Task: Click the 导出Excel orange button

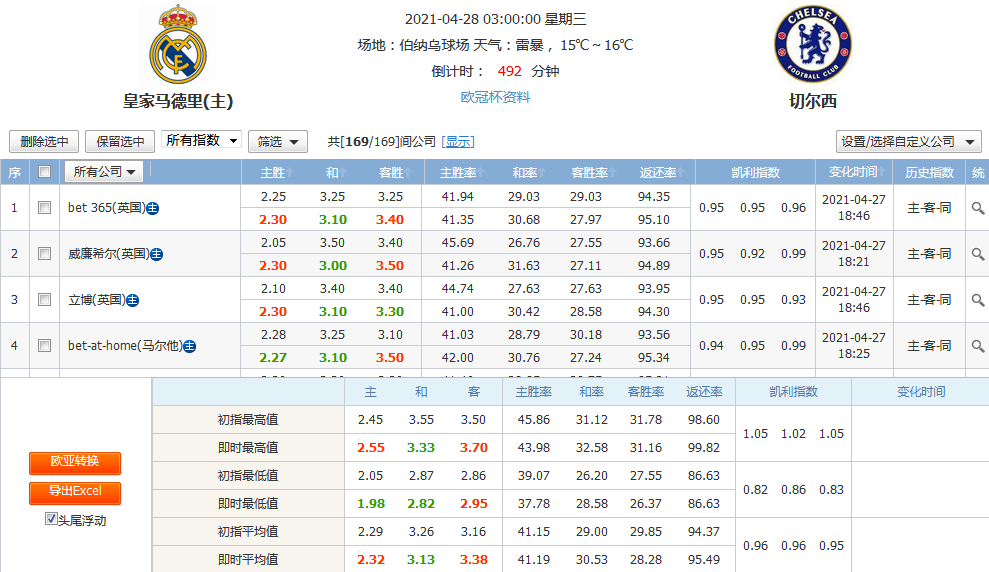Action: point(75,493)
